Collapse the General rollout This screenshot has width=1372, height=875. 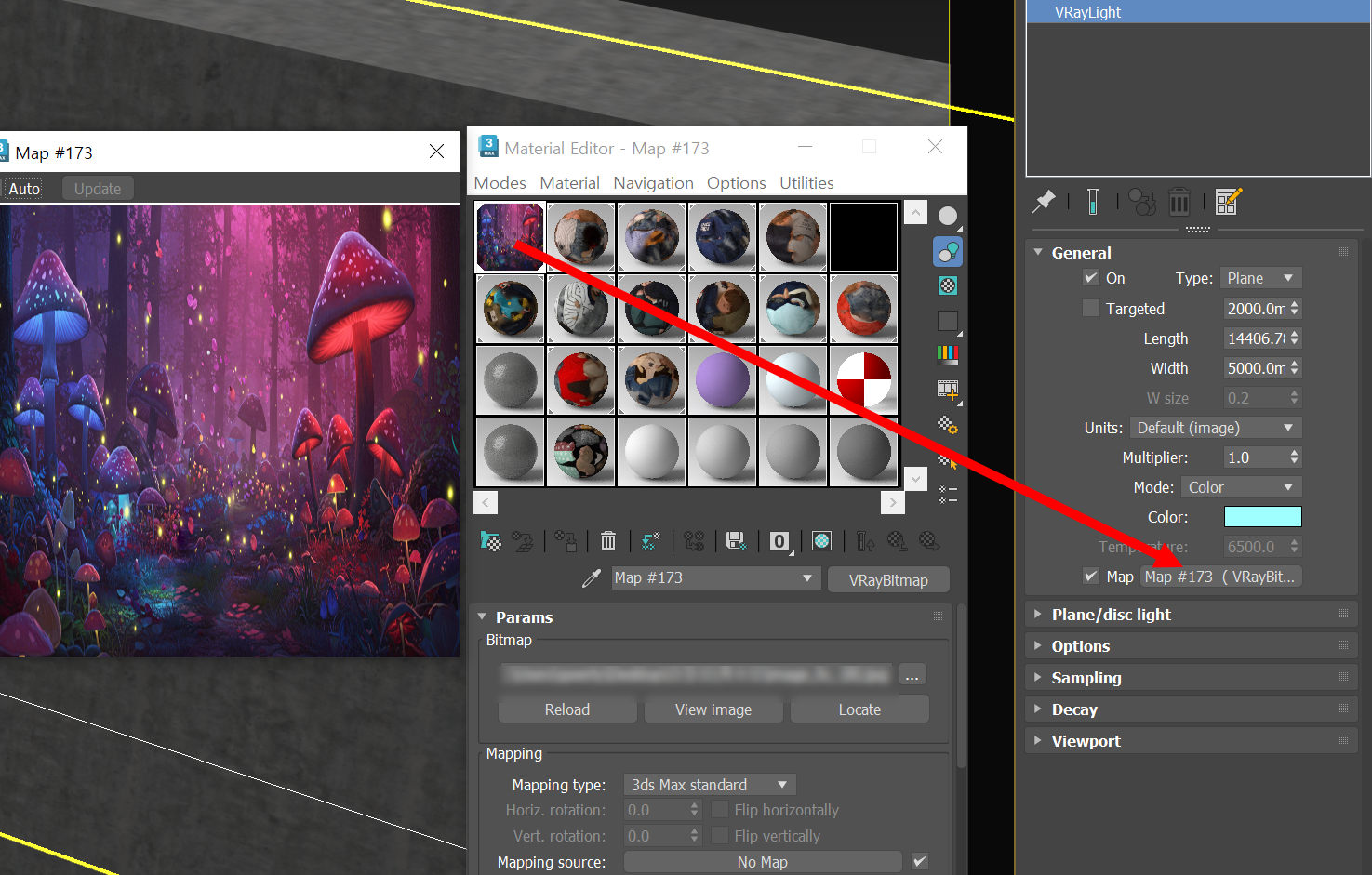tap(1191, 253)
